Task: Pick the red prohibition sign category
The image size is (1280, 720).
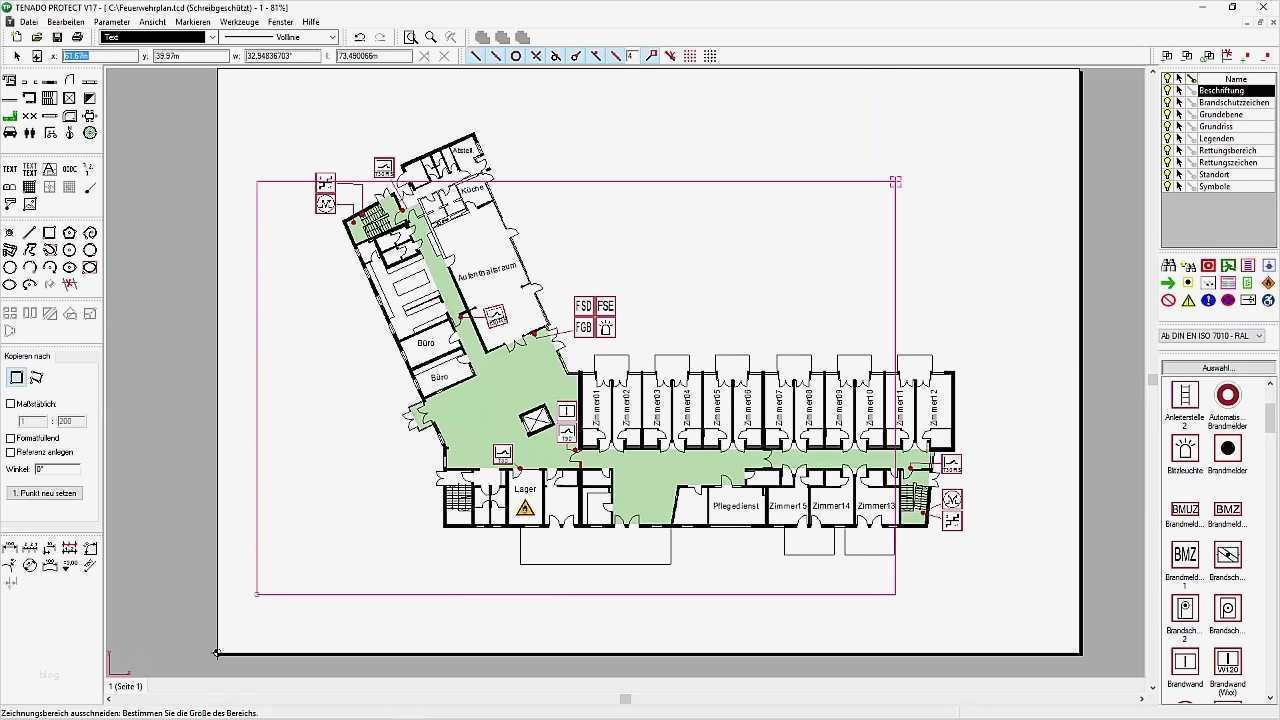Action: [1168, 300]
